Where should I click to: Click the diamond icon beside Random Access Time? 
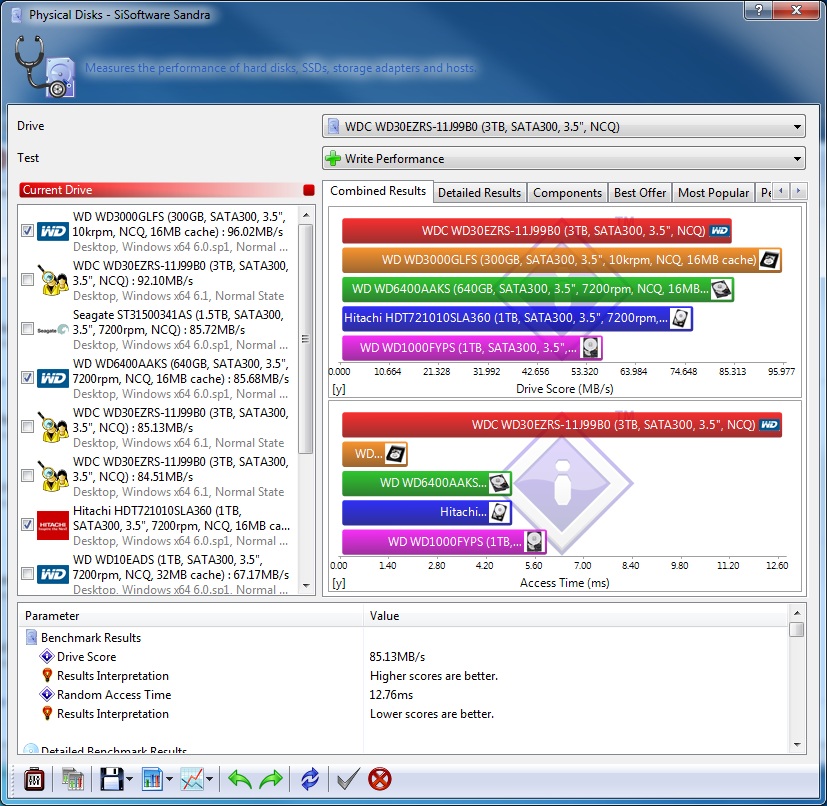pyautogui.click(x=47, y=694)
